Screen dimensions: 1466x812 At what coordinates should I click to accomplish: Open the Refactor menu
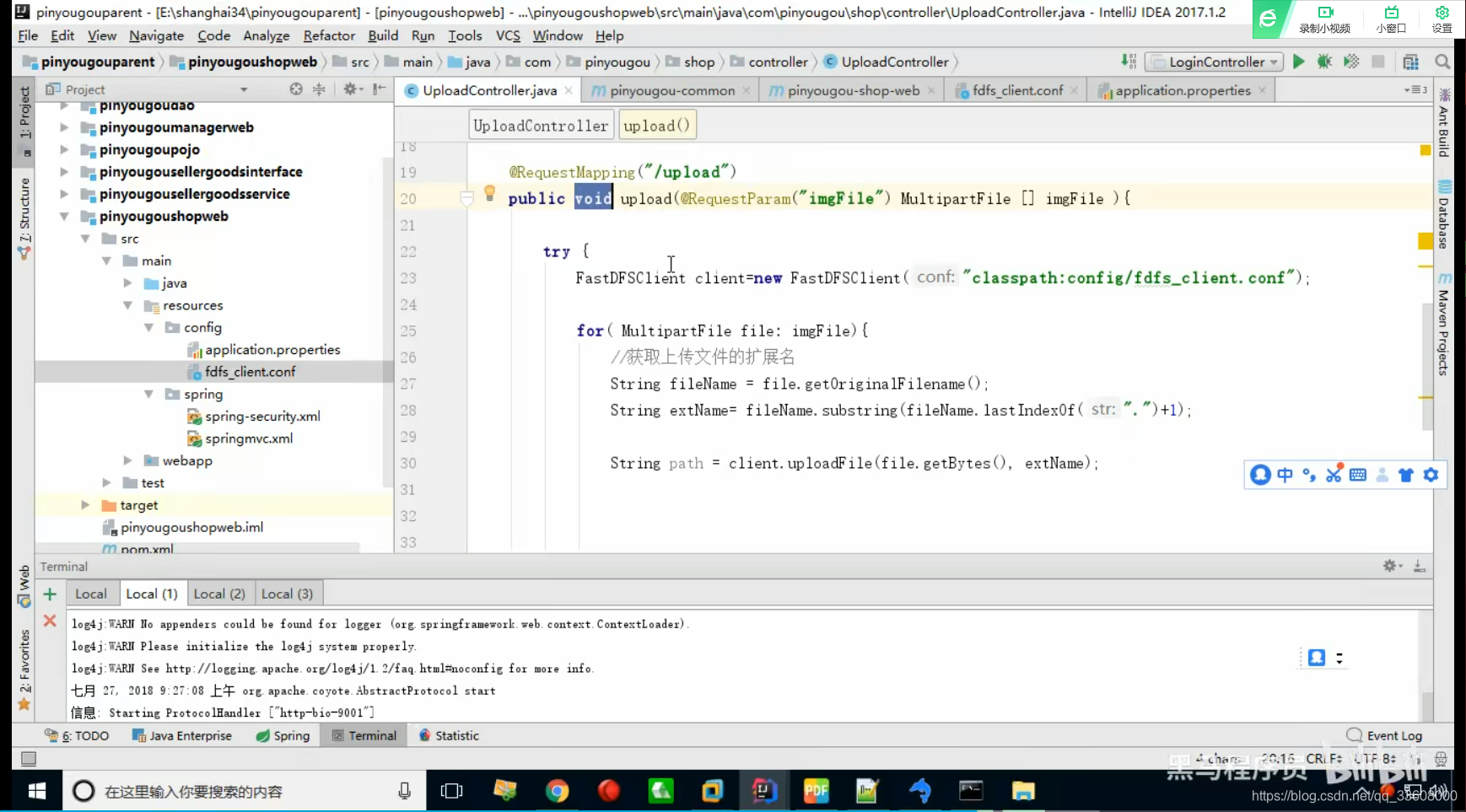click(329, 35)
